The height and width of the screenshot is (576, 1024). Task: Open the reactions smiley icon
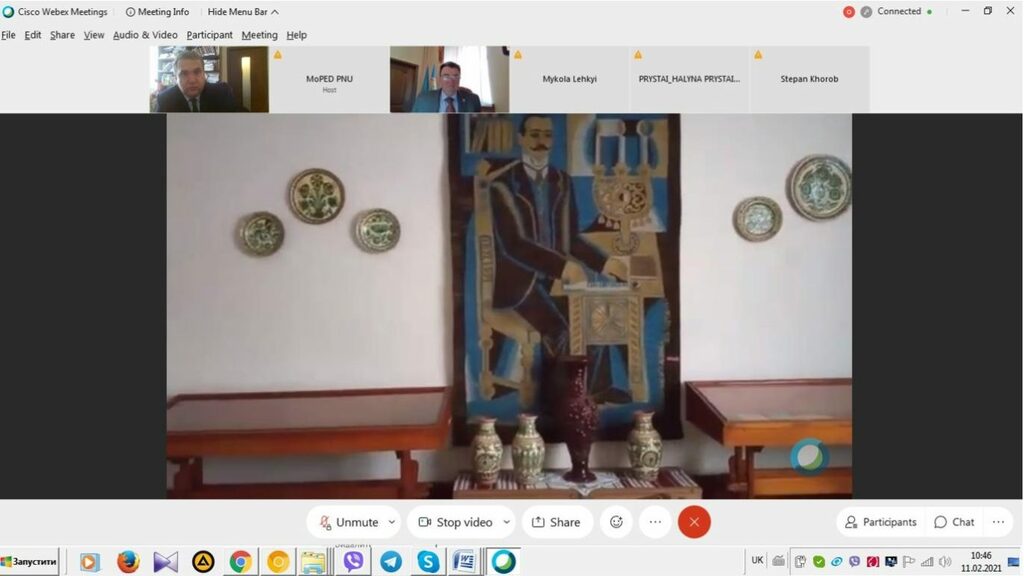click(616, 522)
